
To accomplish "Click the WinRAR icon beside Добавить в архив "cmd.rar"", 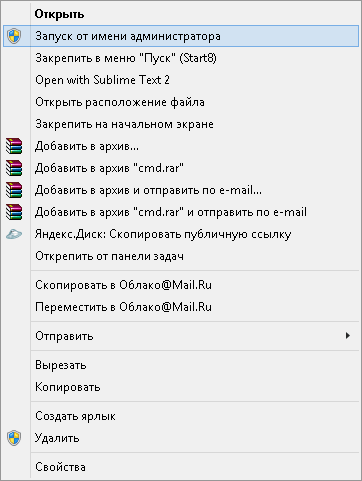I will pyautogui.click(x=14, y=168).
